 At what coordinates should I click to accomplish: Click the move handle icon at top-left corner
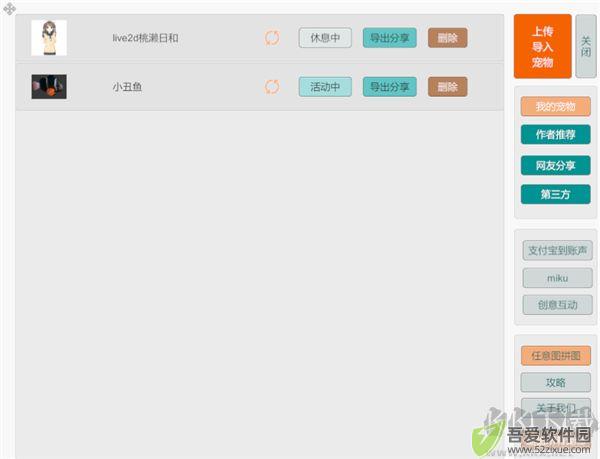pos(9,8)
